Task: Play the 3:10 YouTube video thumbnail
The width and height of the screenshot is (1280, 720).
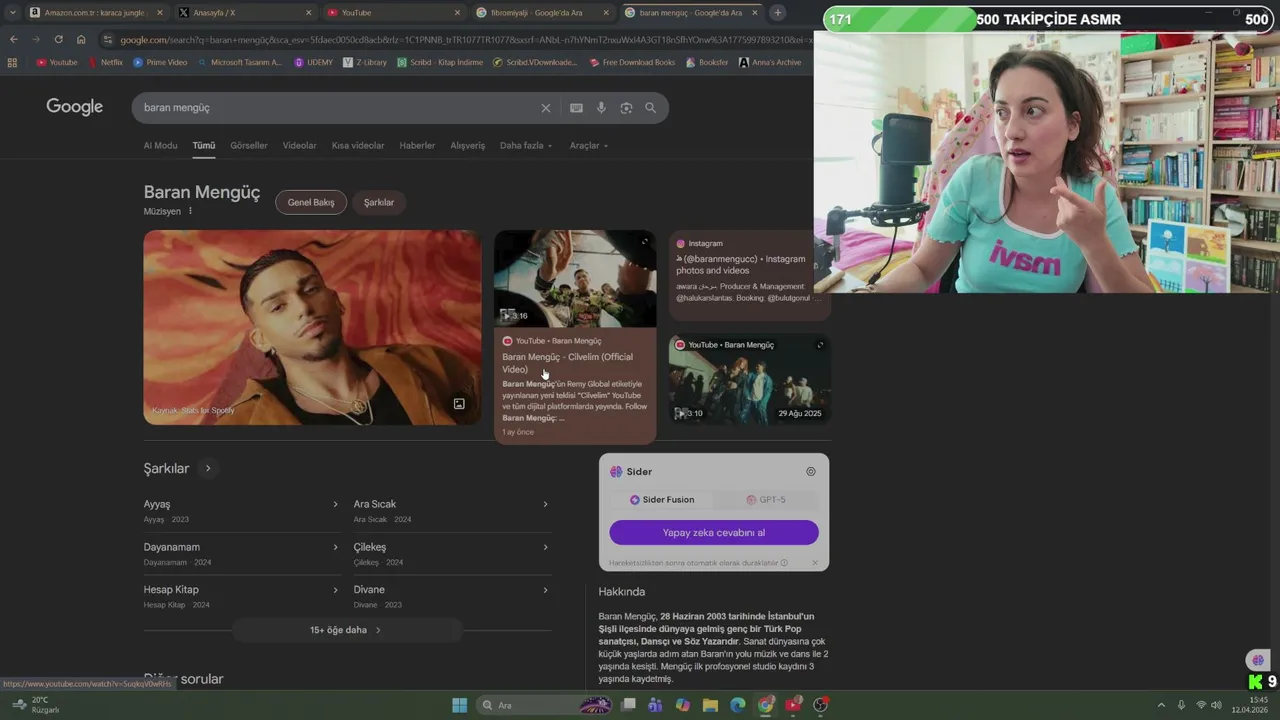Action: (749, 379)
